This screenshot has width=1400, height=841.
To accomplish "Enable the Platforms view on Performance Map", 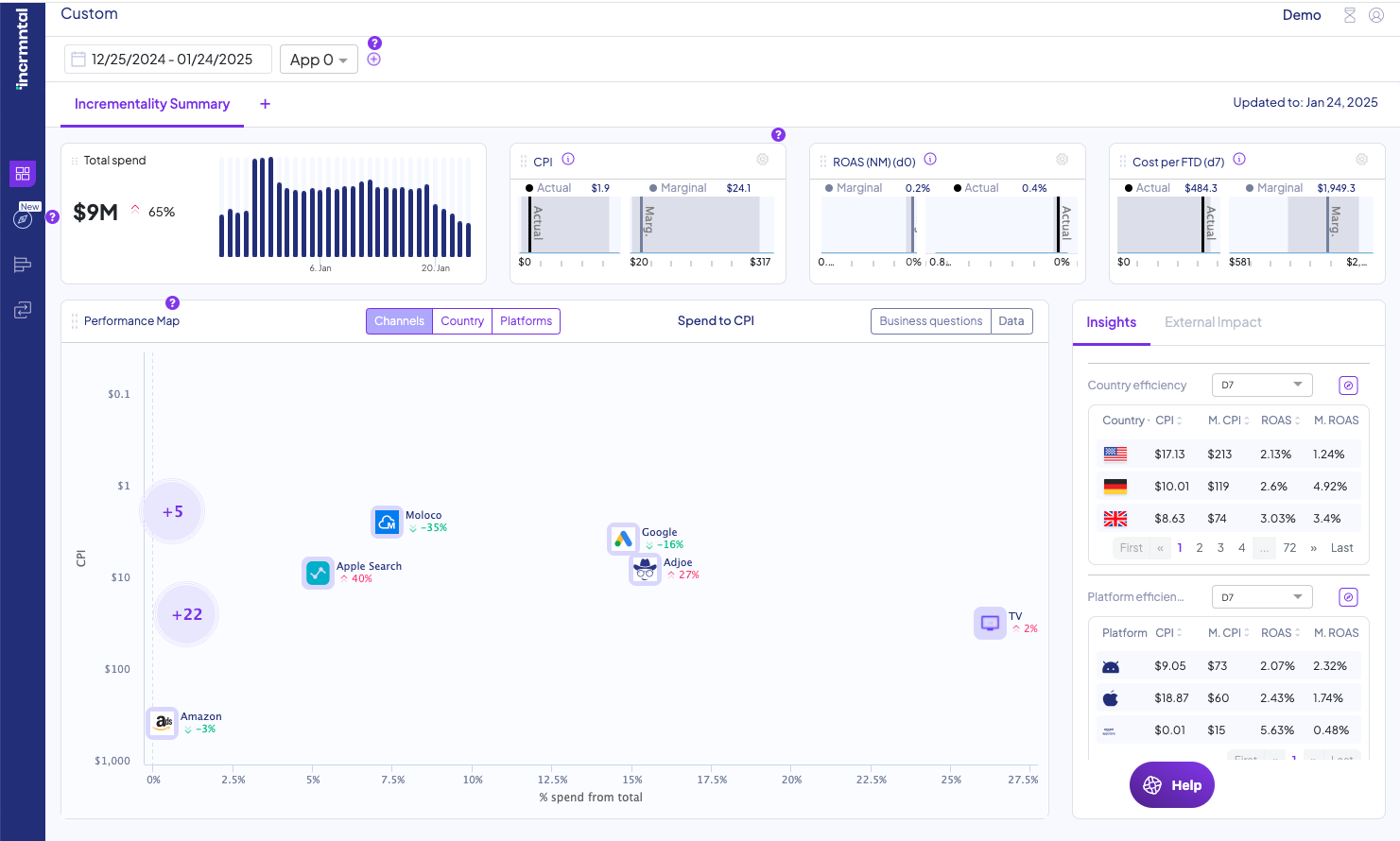I will point(526,321).
